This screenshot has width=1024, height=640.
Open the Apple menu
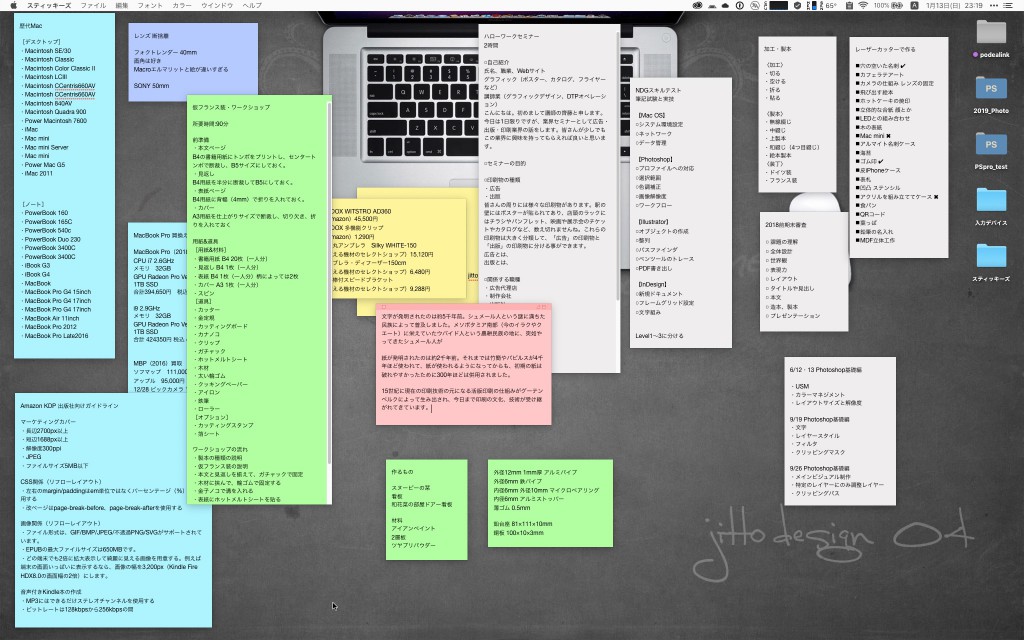pyautogui.click(x=13, y=5)
